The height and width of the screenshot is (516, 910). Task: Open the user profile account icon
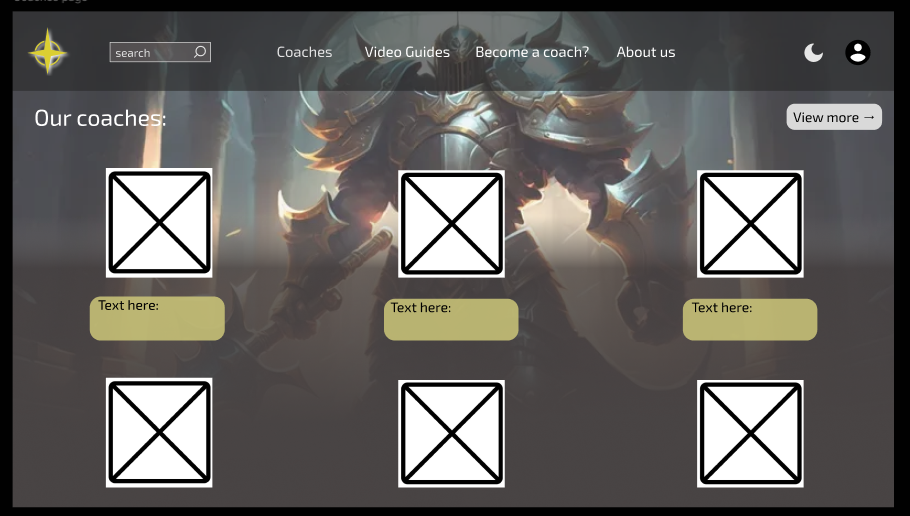(857, 53)
